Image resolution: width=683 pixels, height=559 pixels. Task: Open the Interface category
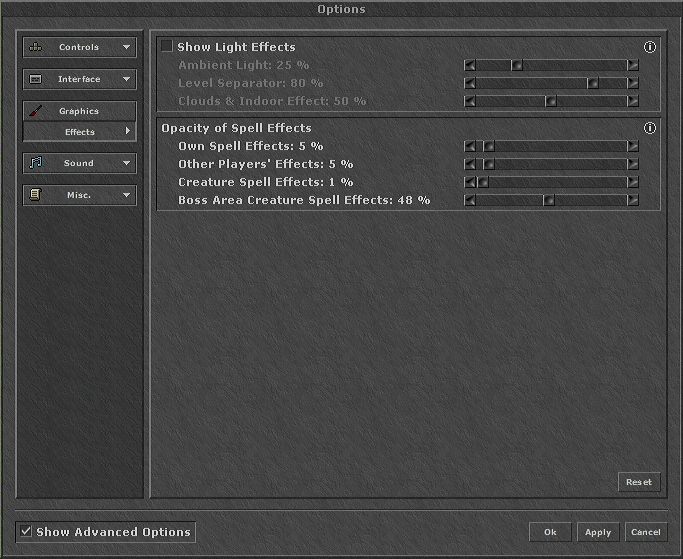pyautogui.click(x=79, y=79)
